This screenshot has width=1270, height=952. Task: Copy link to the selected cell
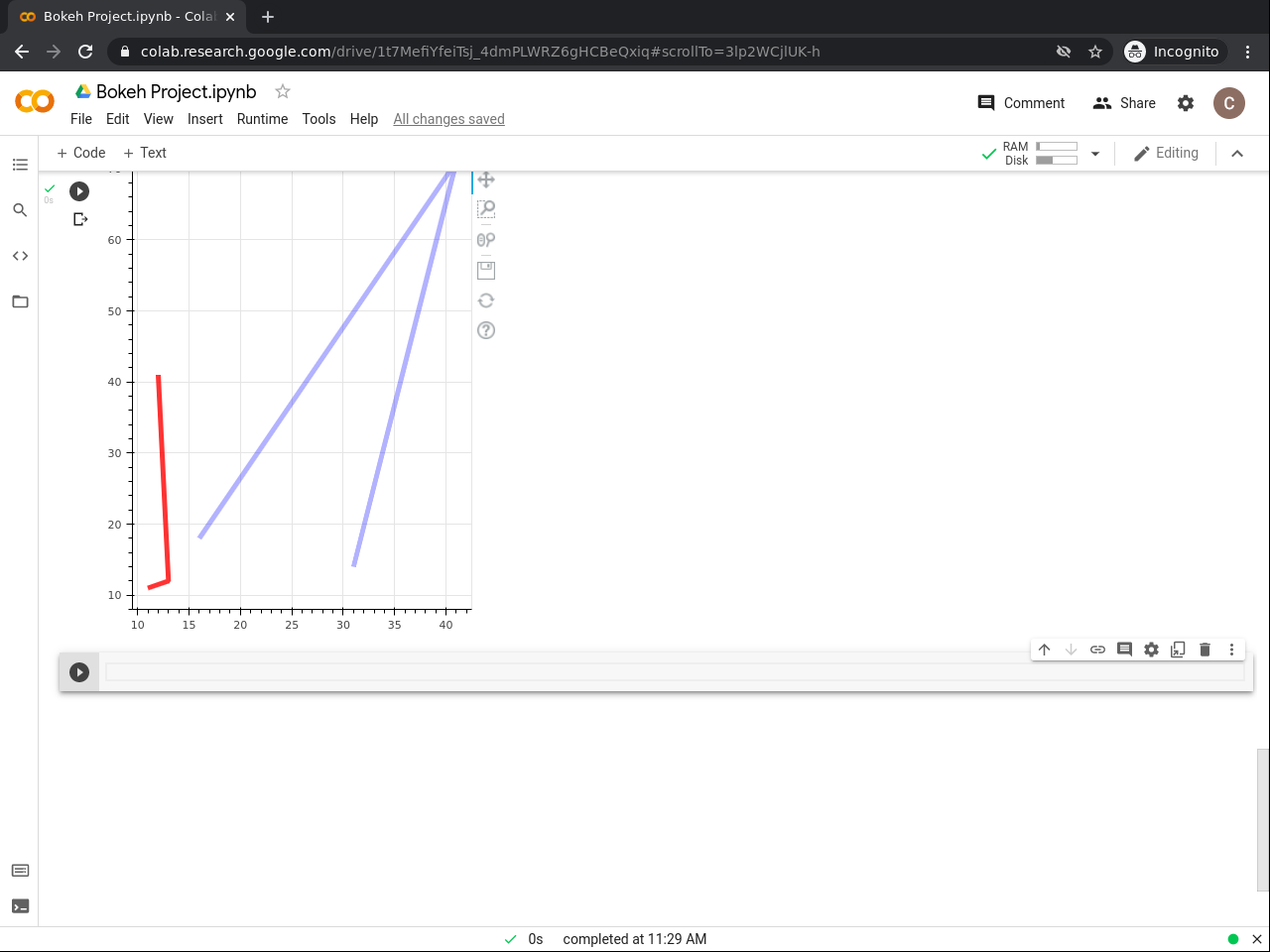1098,650
